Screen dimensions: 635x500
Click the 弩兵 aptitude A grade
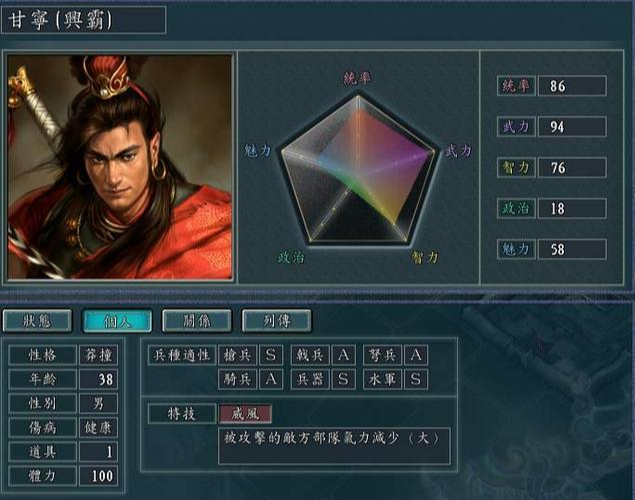coord(416,355)
